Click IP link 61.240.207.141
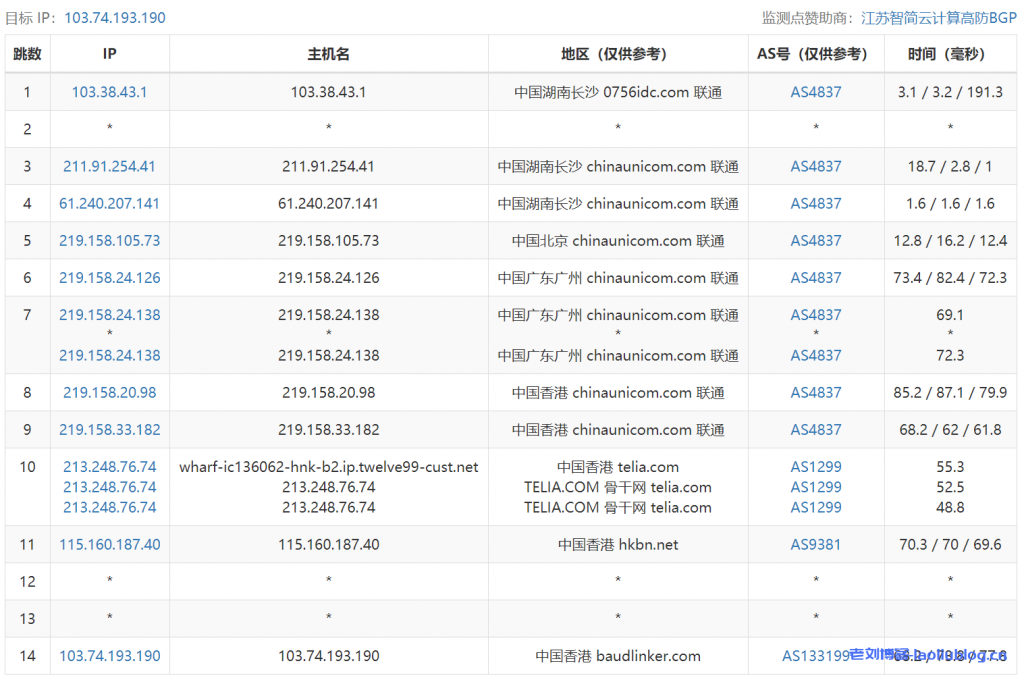 point(109,203)
